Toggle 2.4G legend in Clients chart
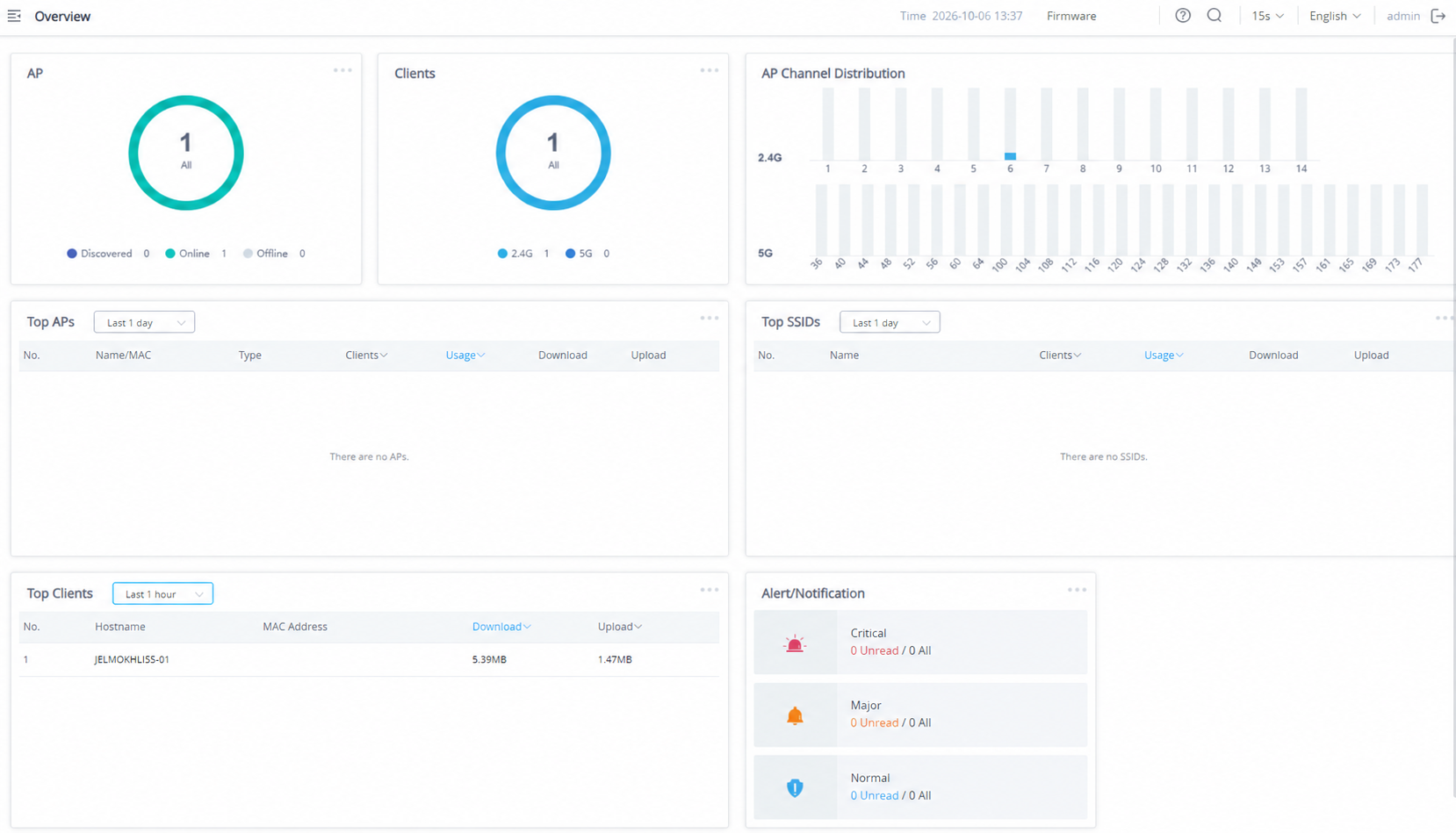This screenshot has height=833, width=1456. click(x=523, y=254)
